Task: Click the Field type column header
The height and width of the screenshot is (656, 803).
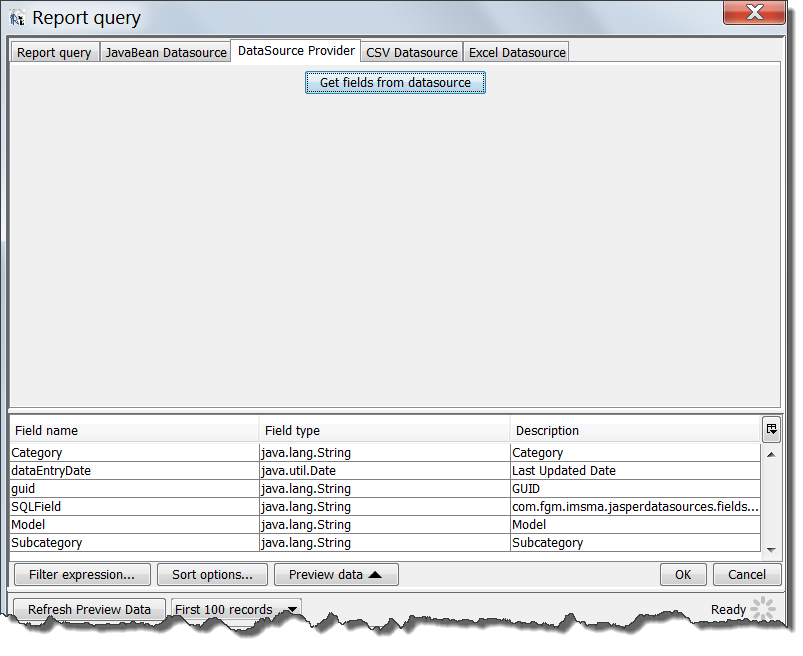Action: coord(384,431)
